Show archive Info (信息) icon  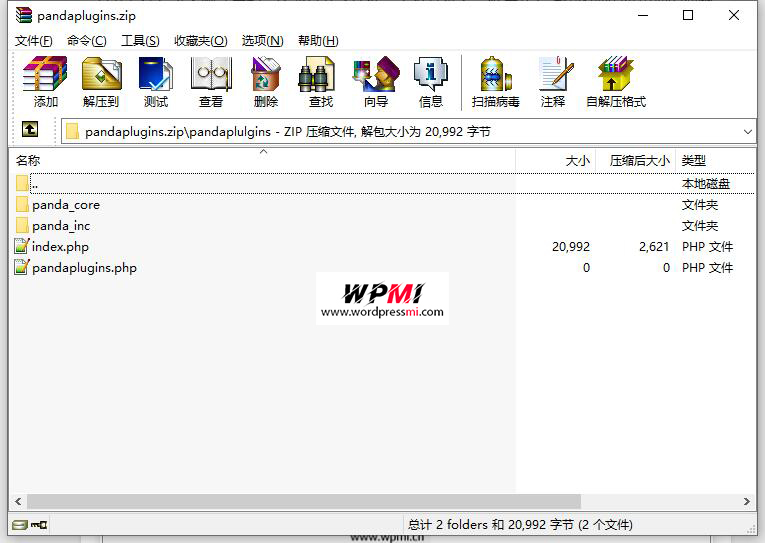[431, 81]
